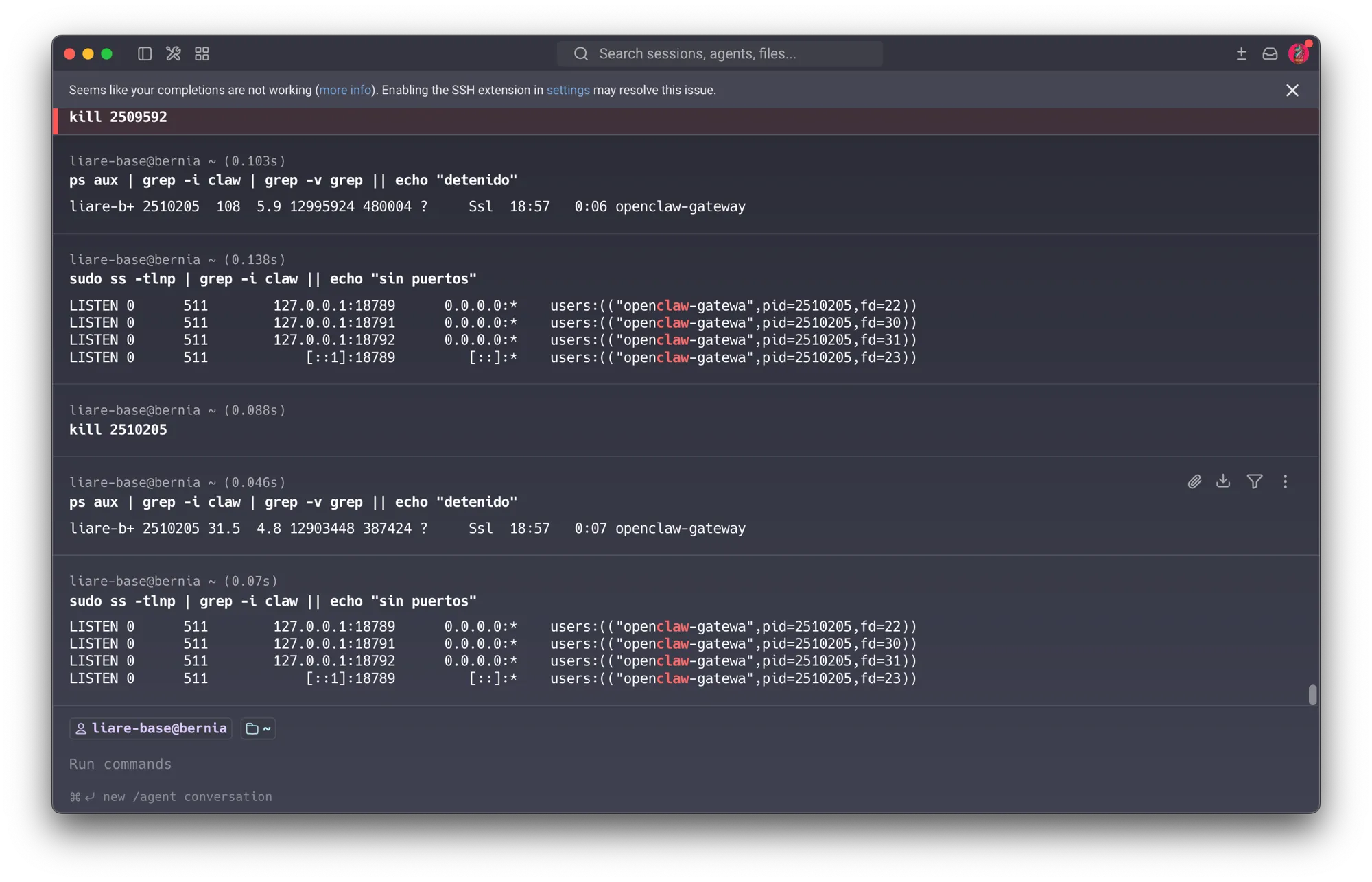Minimize the window with yellow button

pos(88,53)
